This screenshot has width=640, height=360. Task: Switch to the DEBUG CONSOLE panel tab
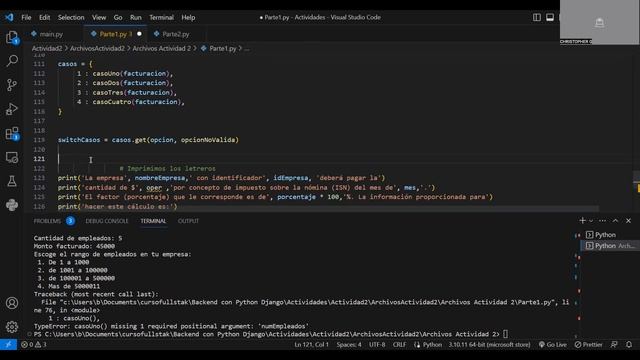pyautogui.click(x=107, y=221)
